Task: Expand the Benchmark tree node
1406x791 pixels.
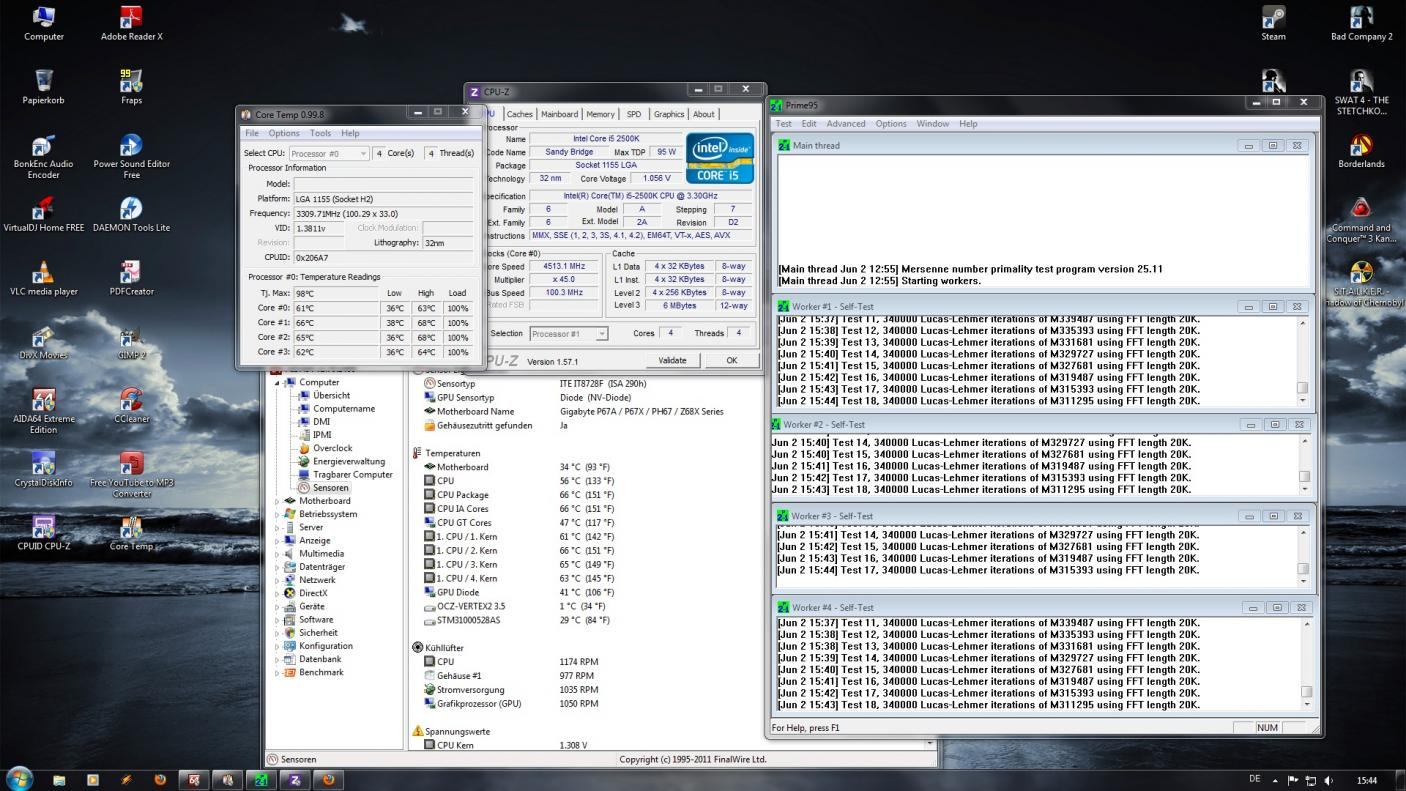Action: point(279,672)
